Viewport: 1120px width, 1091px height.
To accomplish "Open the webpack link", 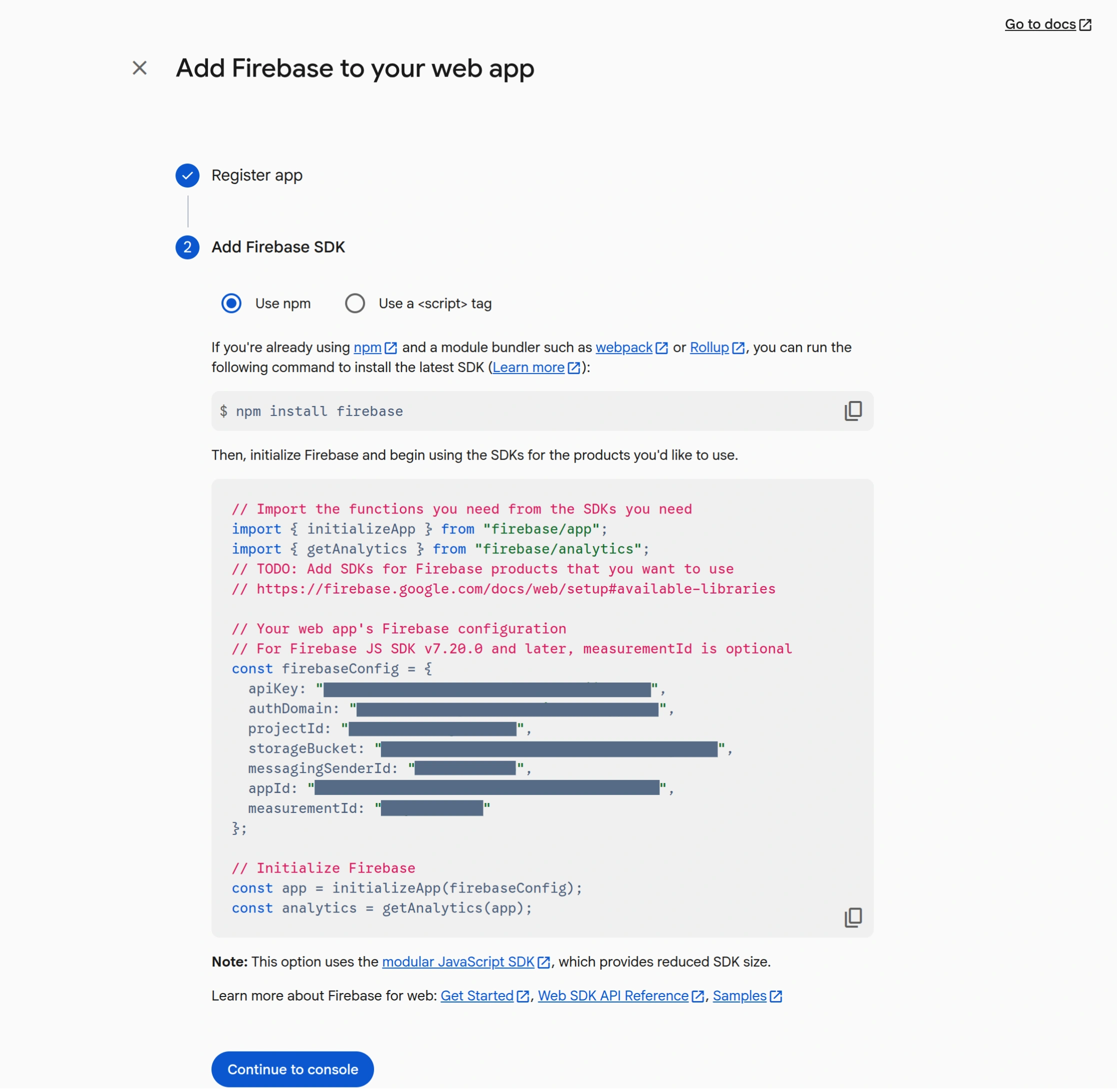I will pyautogui.click(x=625, y=348).
